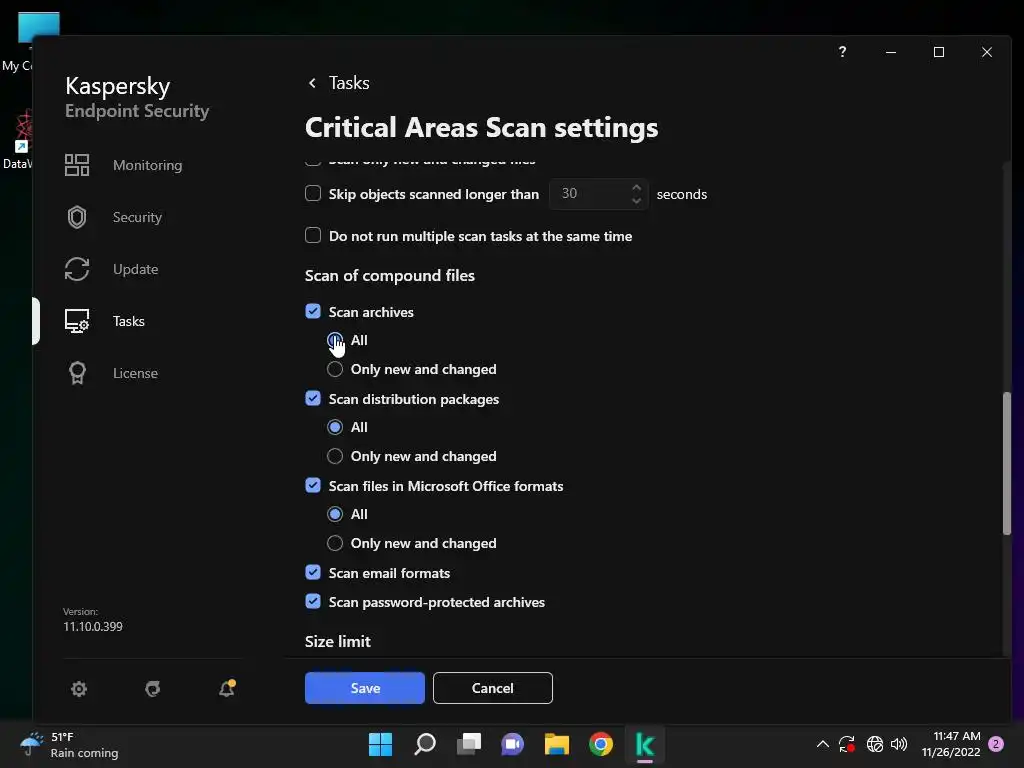Open notifications bell icon
The height and width of the screenshot is (768, 1024).
(x=227, y=688)
